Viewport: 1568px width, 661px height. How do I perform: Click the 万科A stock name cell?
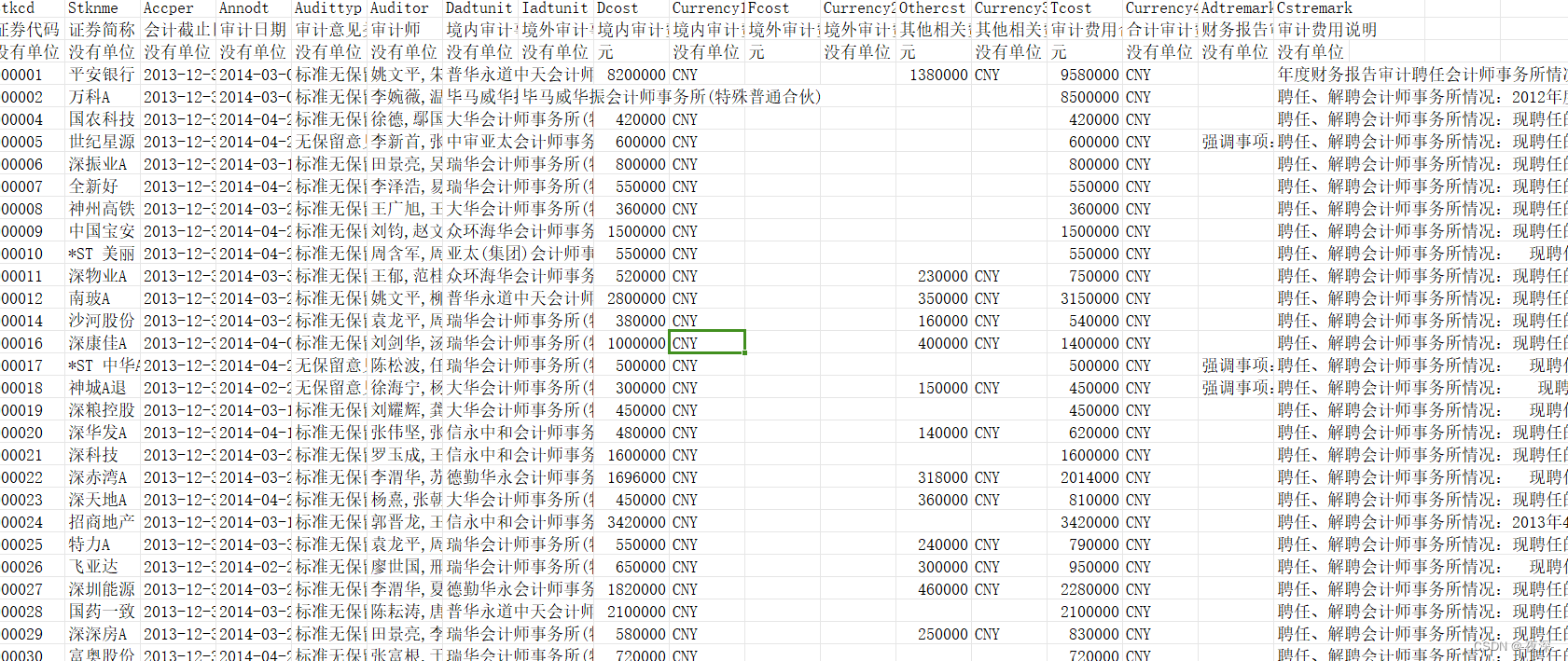[103, 97]
